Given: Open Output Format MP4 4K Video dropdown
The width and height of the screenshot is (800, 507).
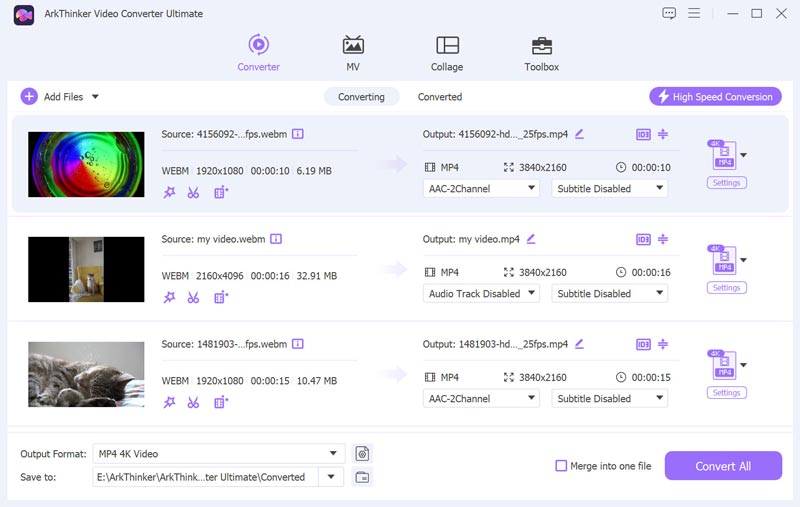Looking at the screenshot, I should coord(218,453).
